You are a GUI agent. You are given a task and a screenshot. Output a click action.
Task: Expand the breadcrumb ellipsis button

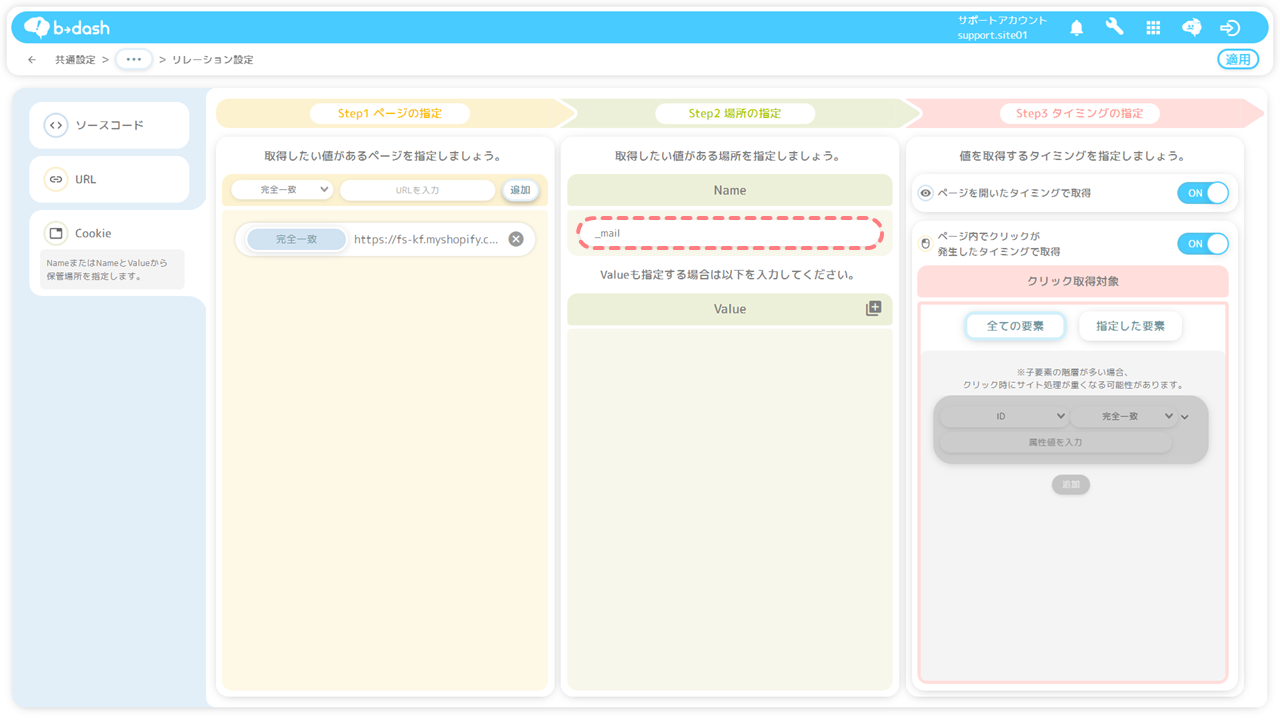(x=133, y=59)
